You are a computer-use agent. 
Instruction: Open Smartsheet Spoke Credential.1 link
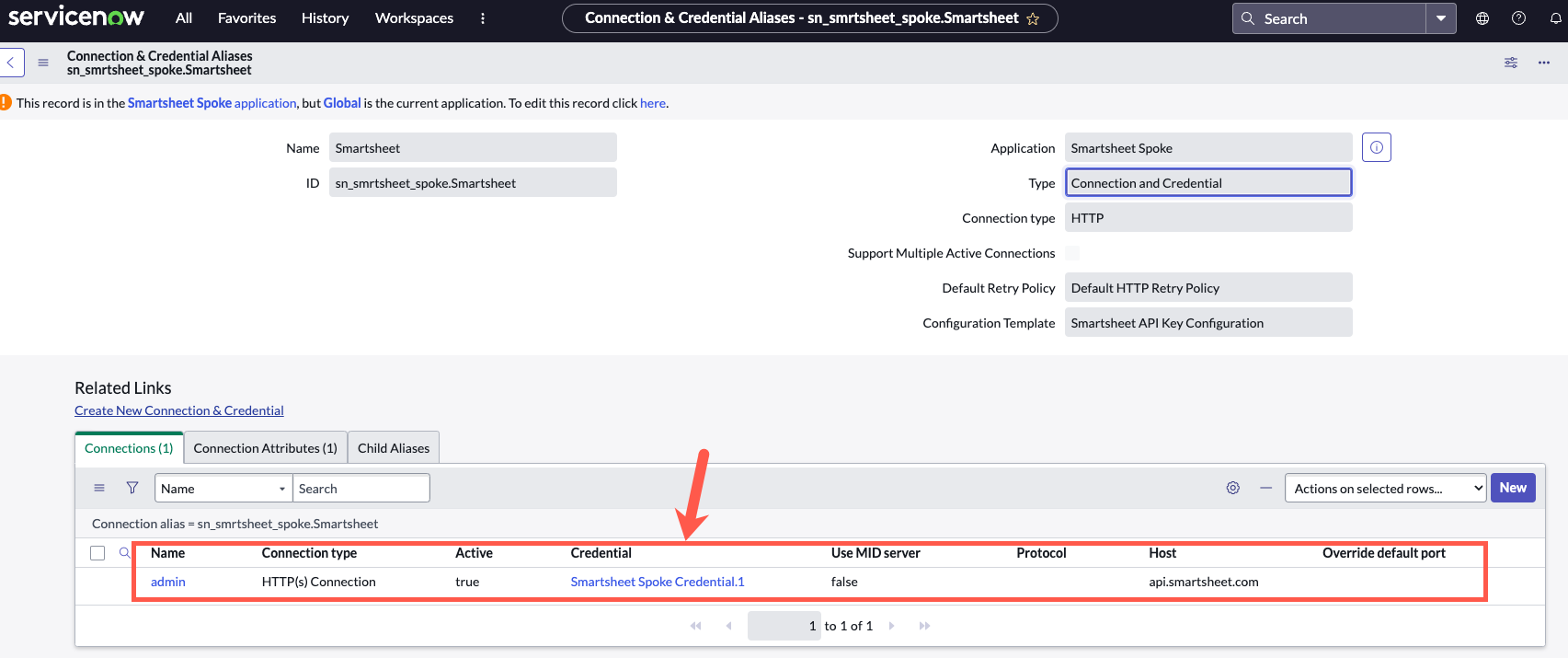click(658, 582)
